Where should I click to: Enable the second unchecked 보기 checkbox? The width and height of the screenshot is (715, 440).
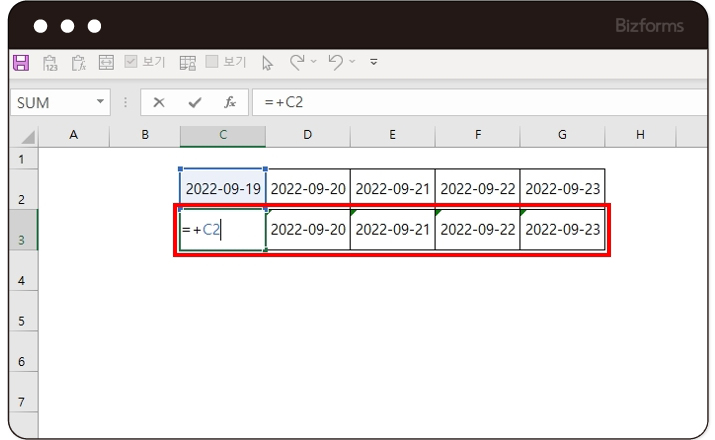(212, 62)
